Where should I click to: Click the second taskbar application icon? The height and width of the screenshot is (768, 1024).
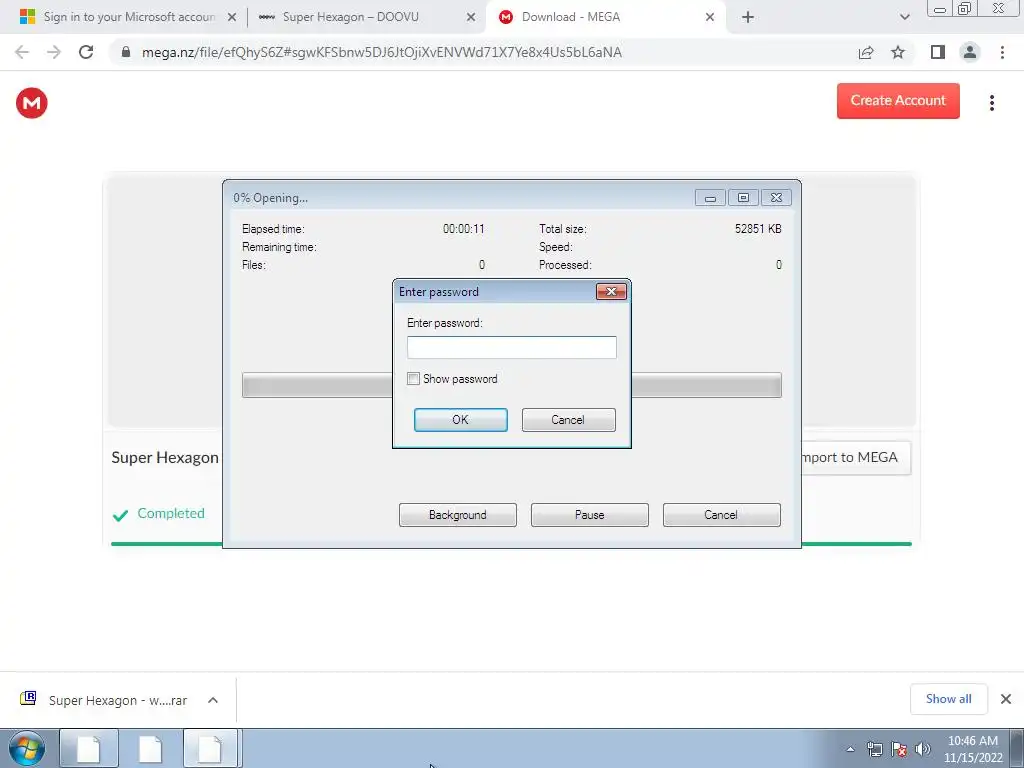150,748
